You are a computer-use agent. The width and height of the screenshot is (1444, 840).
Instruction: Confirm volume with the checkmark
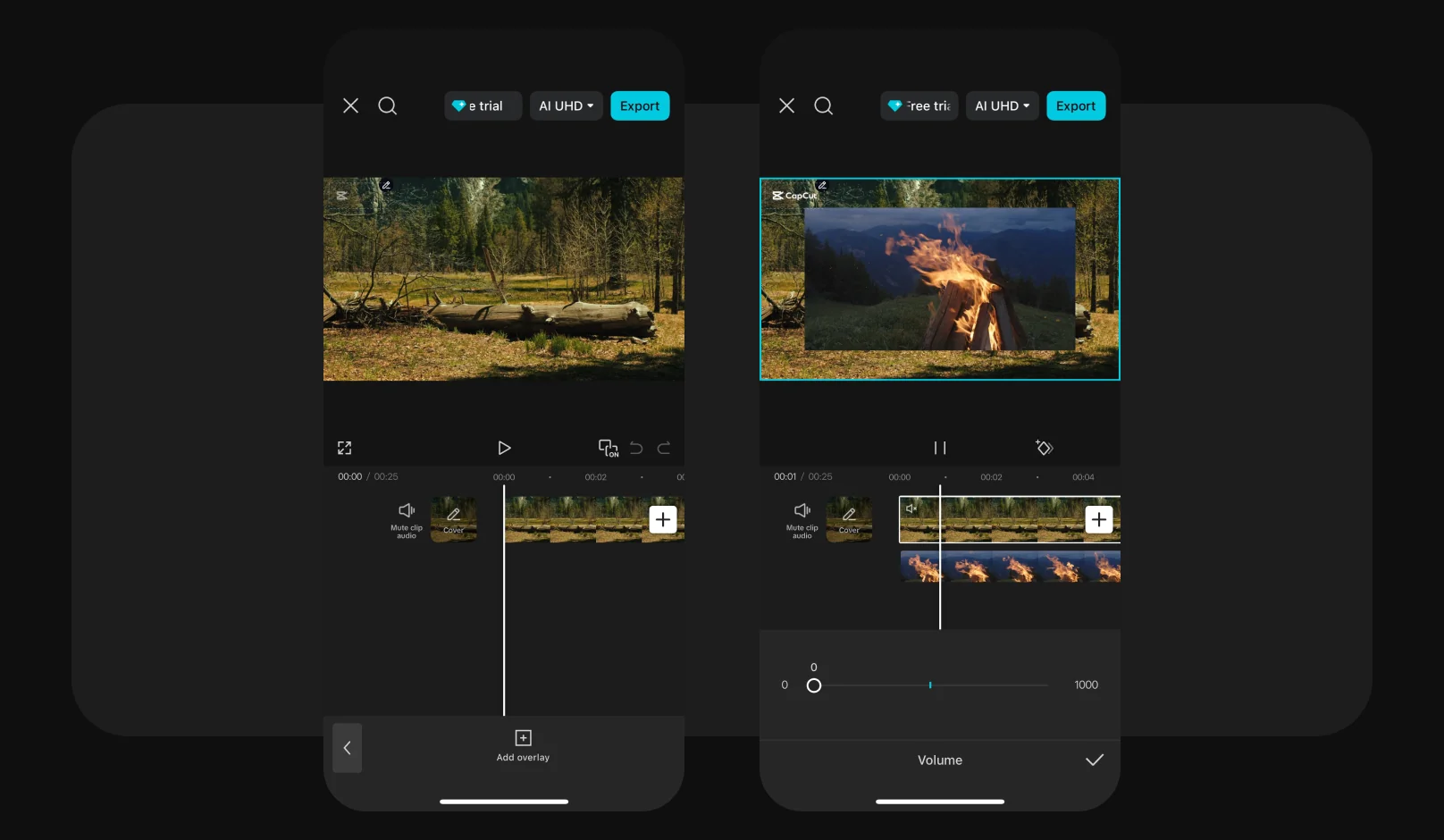[x=1095, y=760]
